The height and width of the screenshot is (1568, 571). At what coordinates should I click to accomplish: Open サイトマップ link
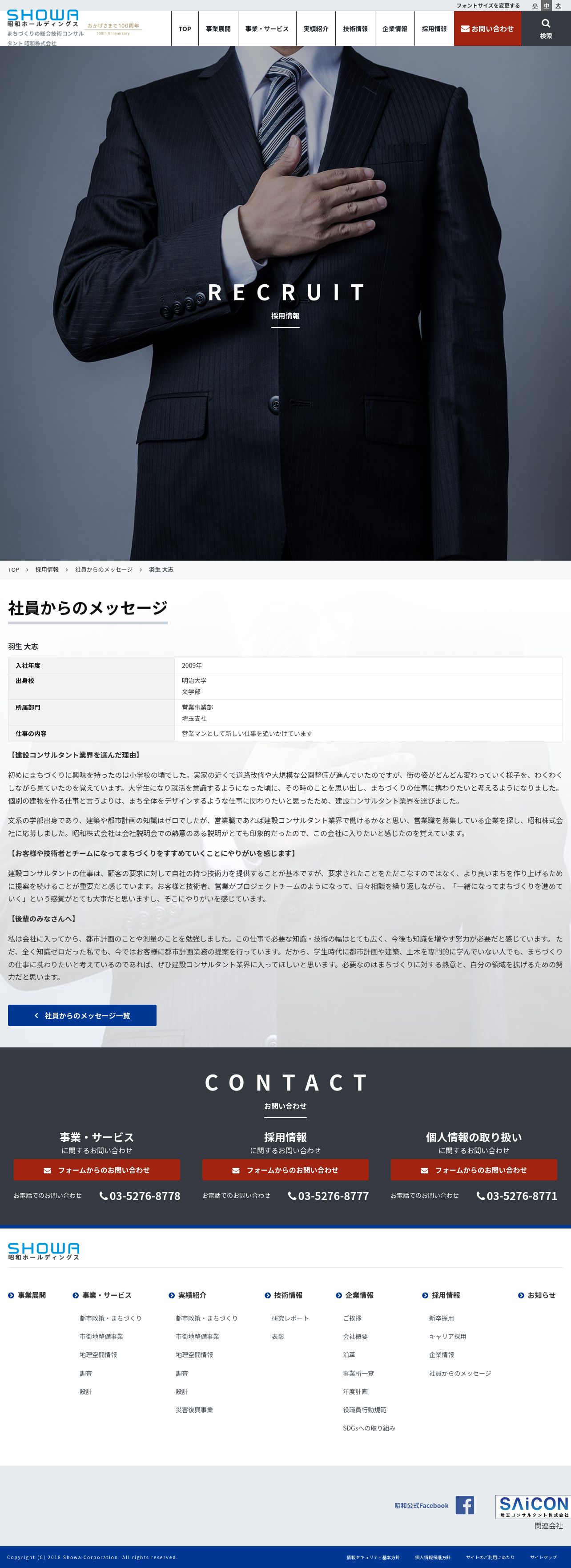[x=543, y=1558]
